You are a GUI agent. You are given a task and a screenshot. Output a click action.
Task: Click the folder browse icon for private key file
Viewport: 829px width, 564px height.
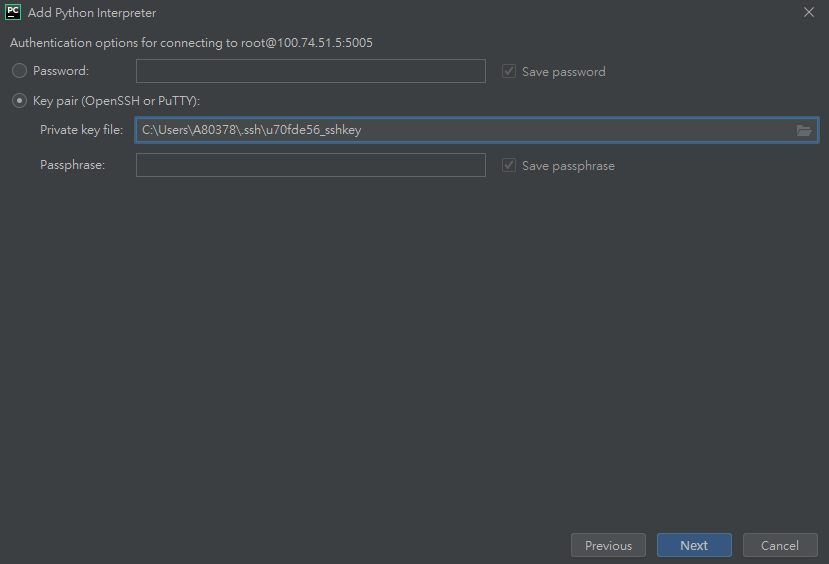pyautogui.click(x=804, y=130)
